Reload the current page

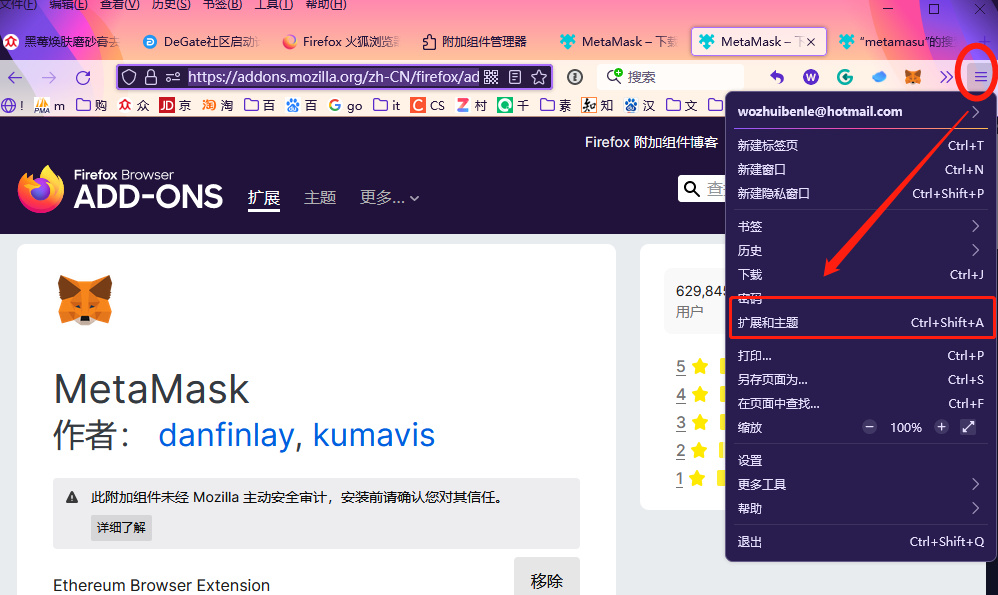click(x=83, y=78)
